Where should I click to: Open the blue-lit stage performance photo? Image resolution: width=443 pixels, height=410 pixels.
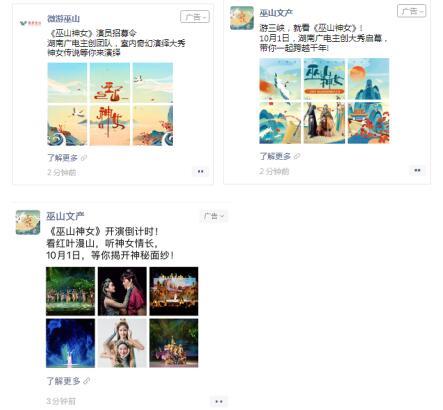point(70,343)
